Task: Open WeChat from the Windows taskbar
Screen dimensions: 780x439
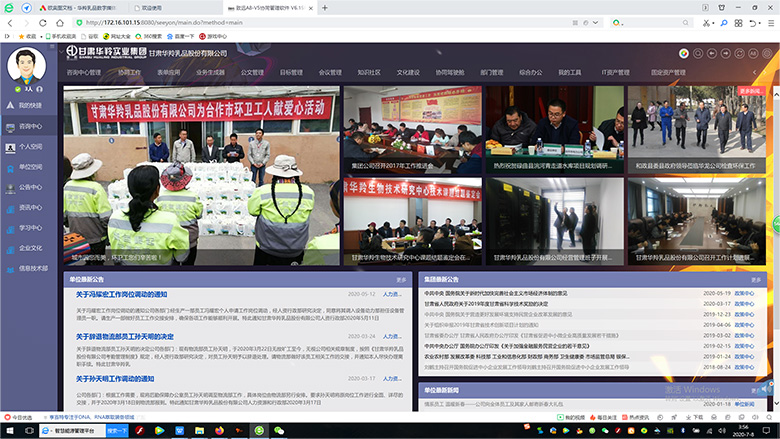Action: (279, 429)
